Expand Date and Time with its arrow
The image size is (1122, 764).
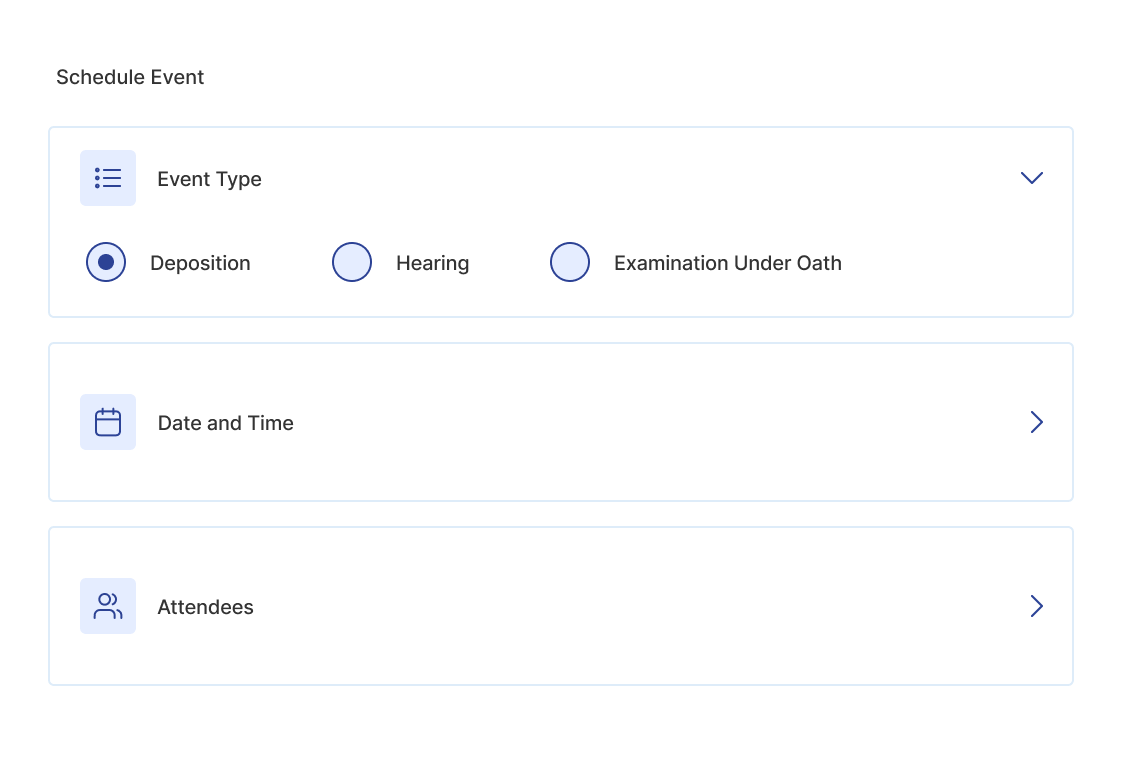1036,422
